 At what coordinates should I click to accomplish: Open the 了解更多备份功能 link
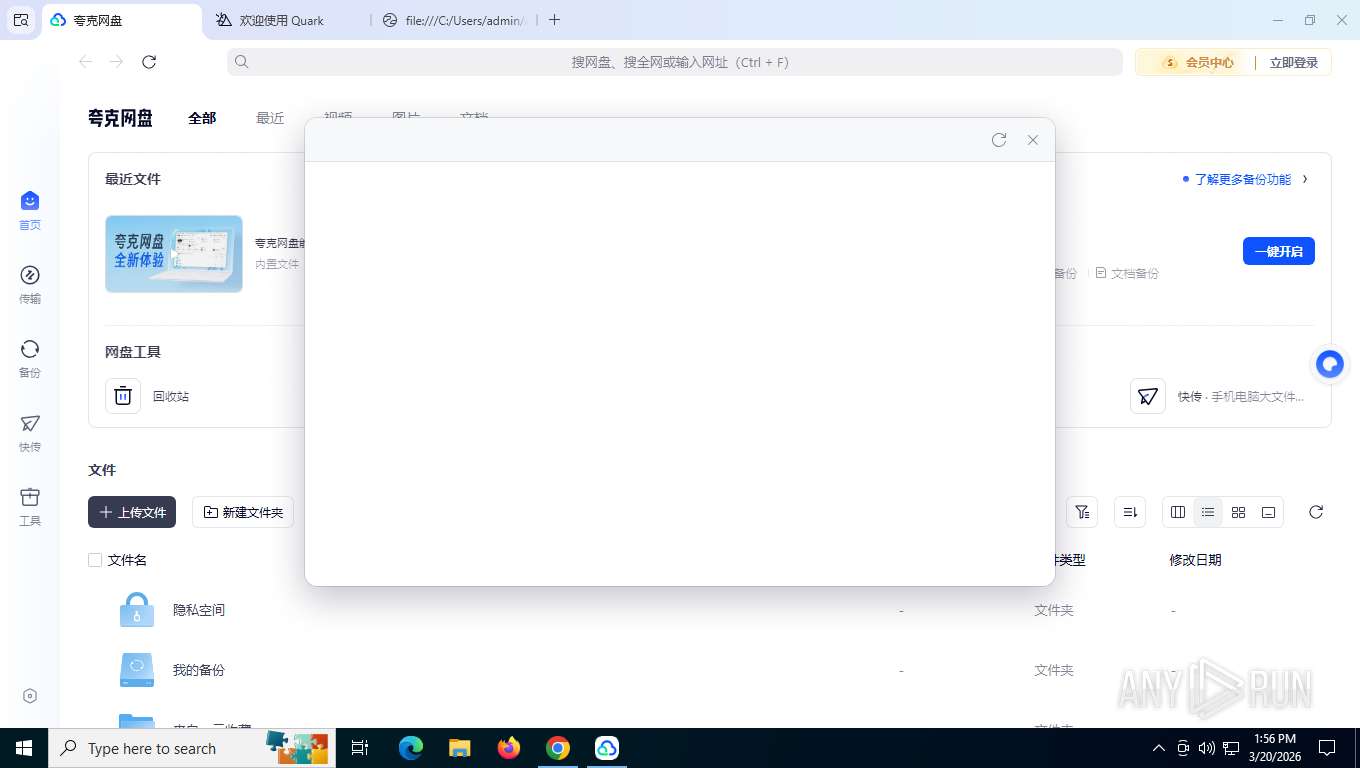1243,180
